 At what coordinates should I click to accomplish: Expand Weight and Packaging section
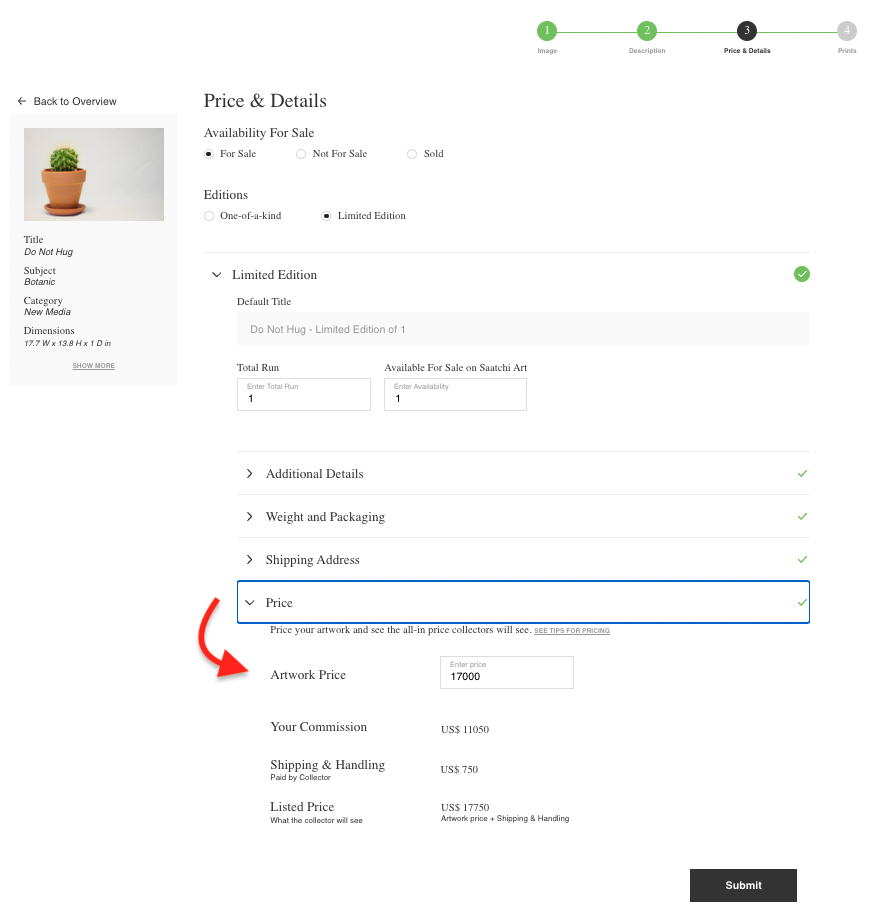pos(250,516)
